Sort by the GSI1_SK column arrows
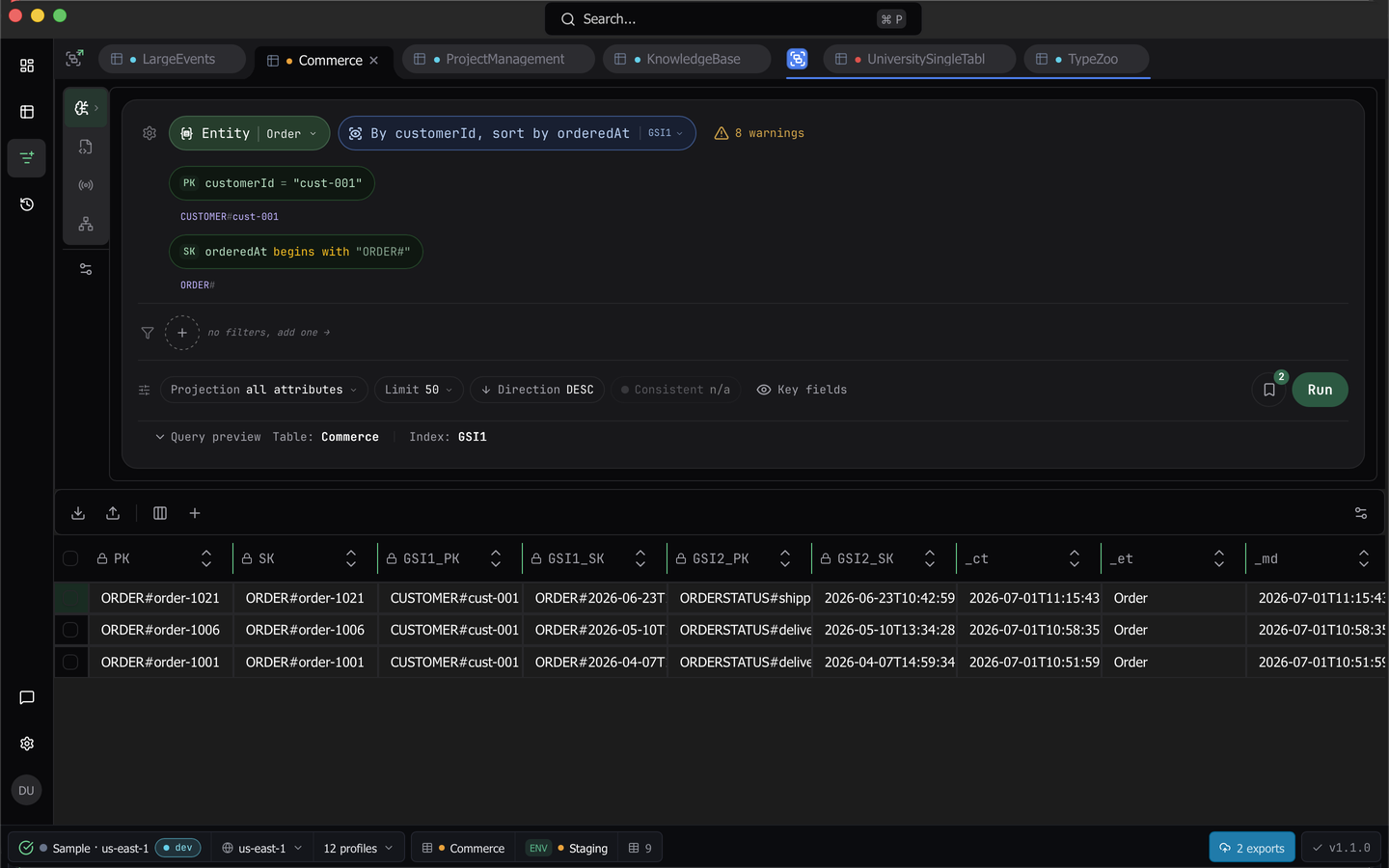 (640, 558)
